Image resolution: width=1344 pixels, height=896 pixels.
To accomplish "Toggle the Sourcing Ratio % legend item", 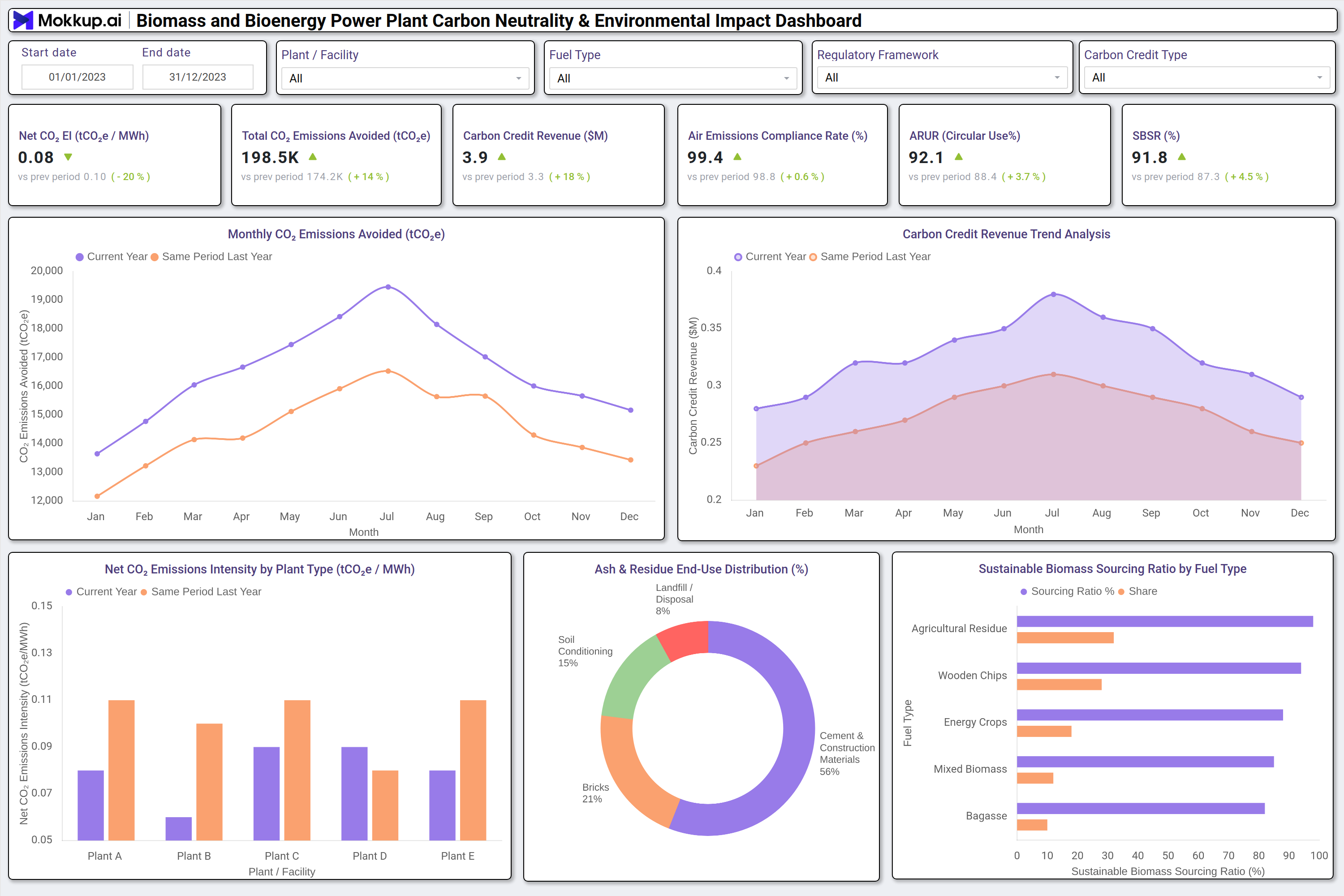I will (1067, 591).
